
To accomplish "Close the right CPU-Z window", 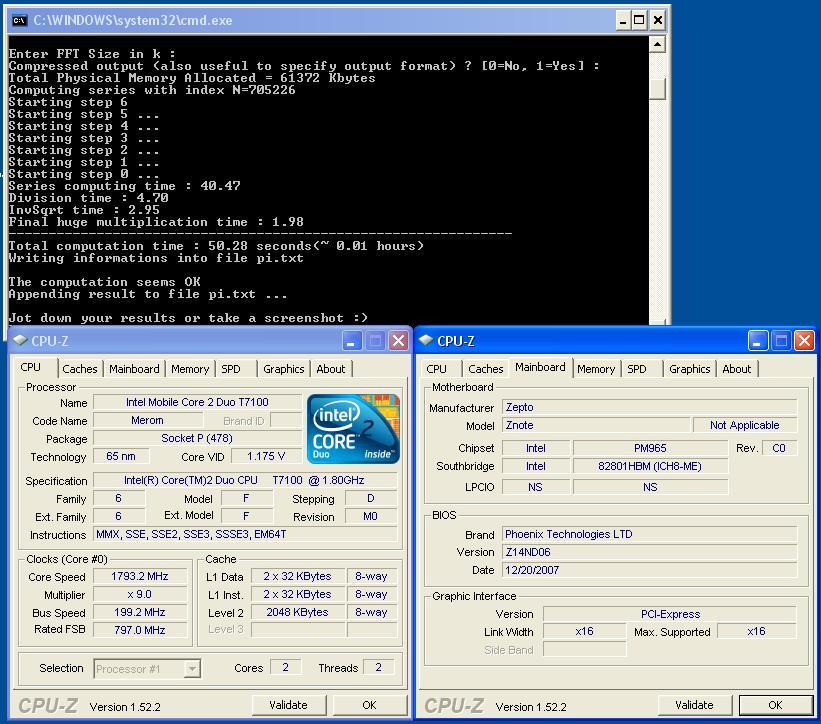I will coord(804,341).
